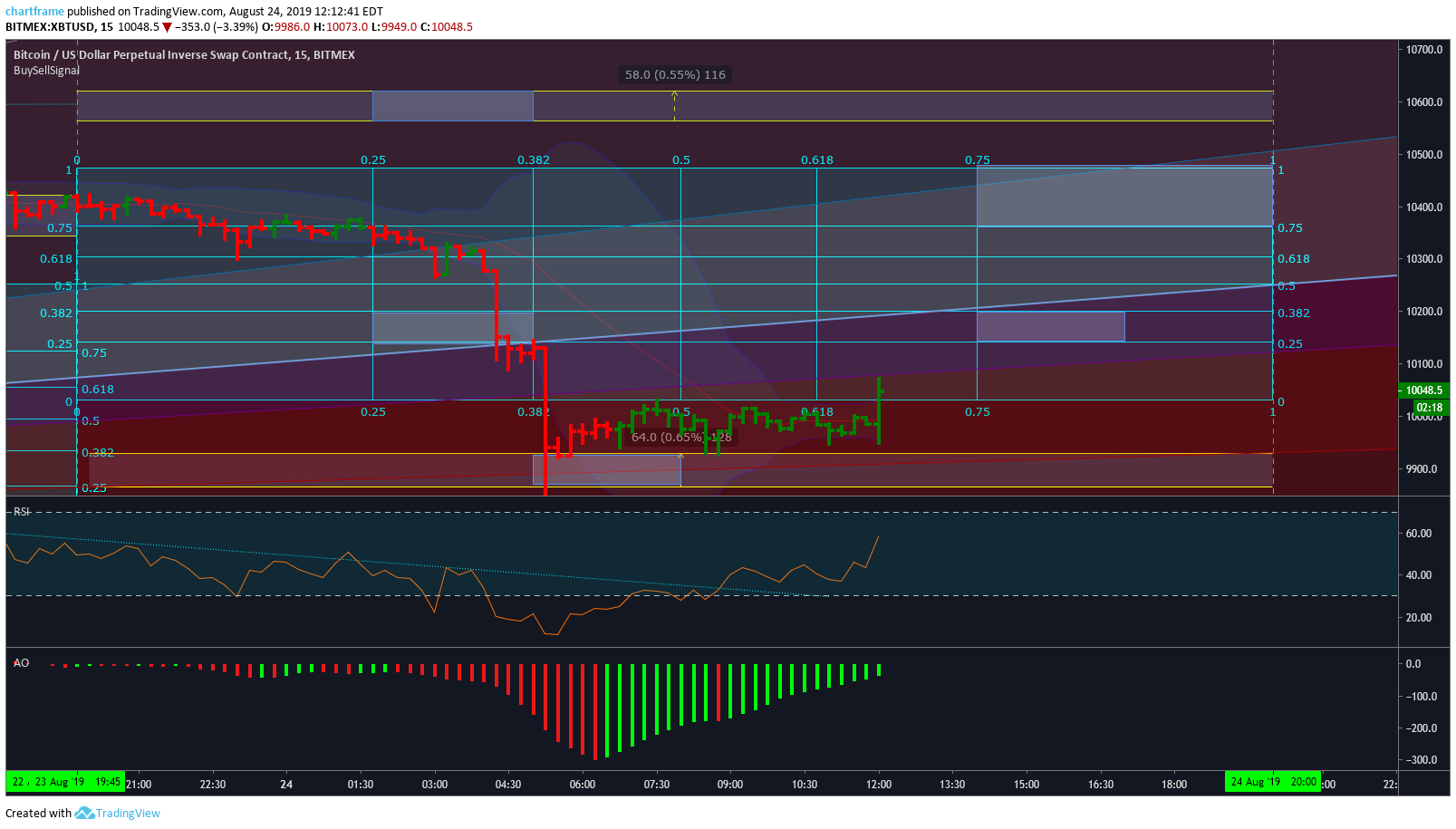
Task: Click the 02:18 bar countdown tag
Action: [1430, 408]
